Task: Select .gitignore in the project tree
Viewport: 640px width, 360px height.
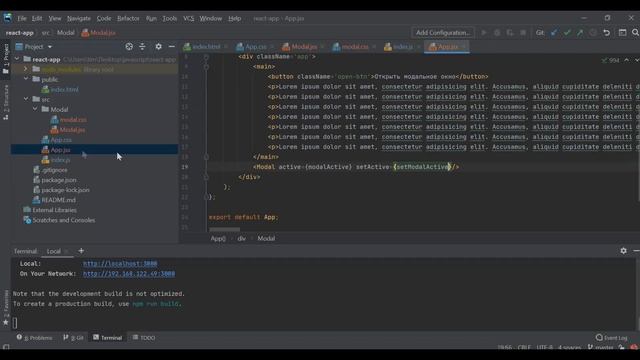Action: (x=54, y=170)
